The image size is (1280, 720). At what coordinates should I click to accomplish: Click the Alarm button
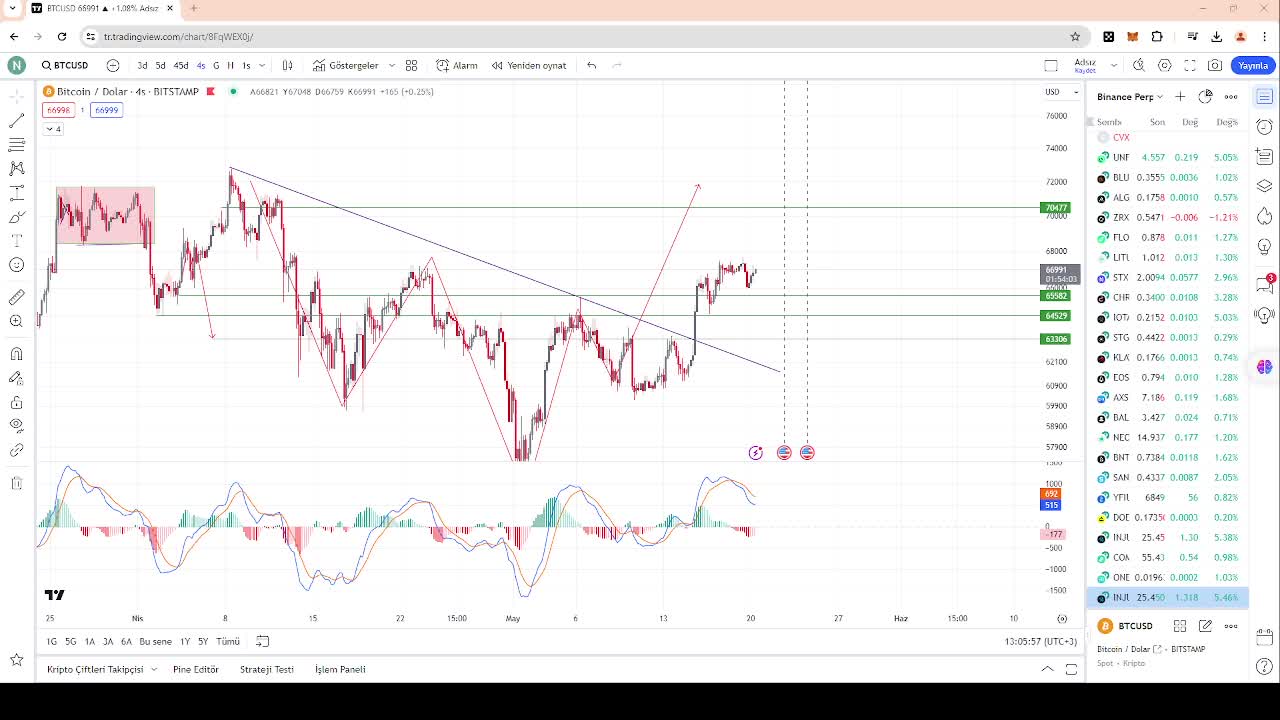point(457,65)
